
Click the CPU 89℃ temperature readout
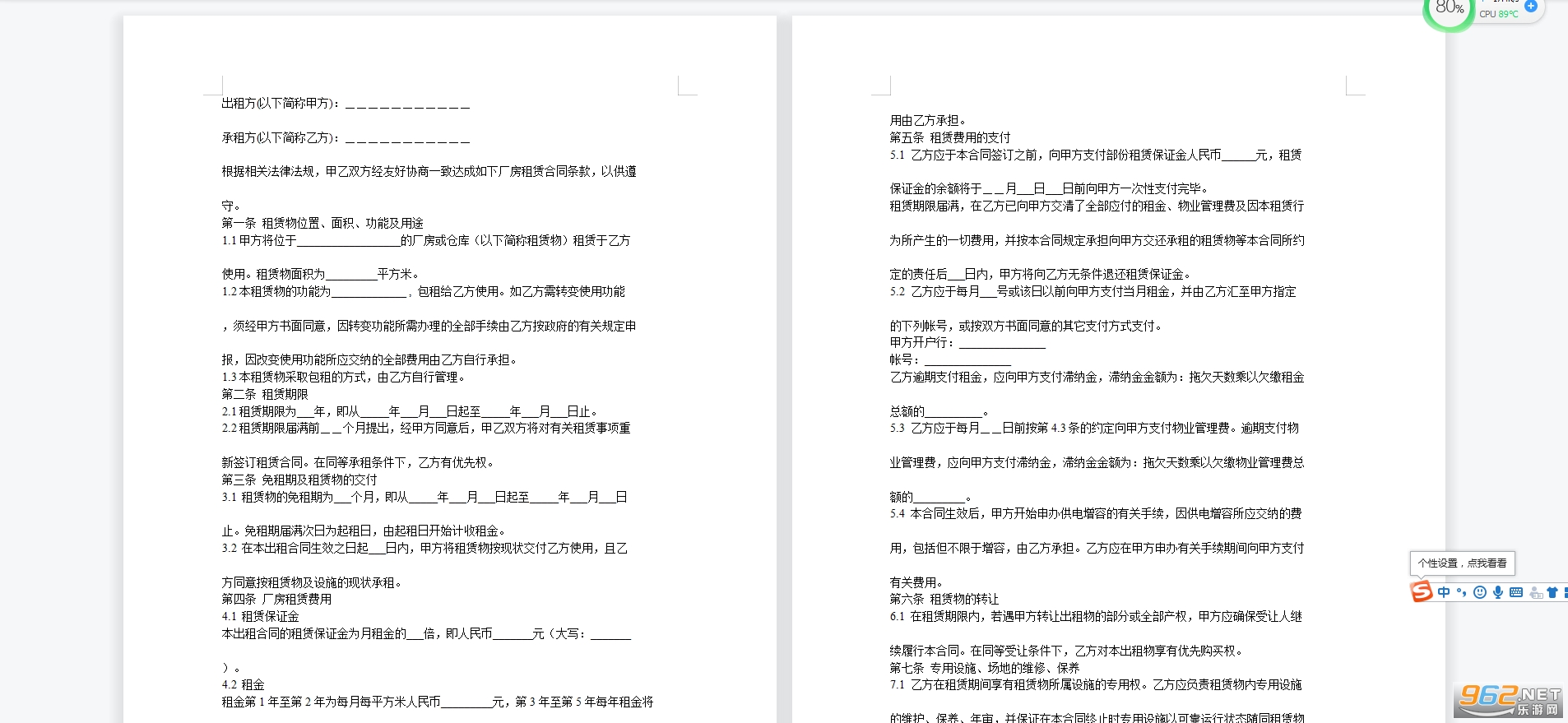click(x=1499, y=14)
